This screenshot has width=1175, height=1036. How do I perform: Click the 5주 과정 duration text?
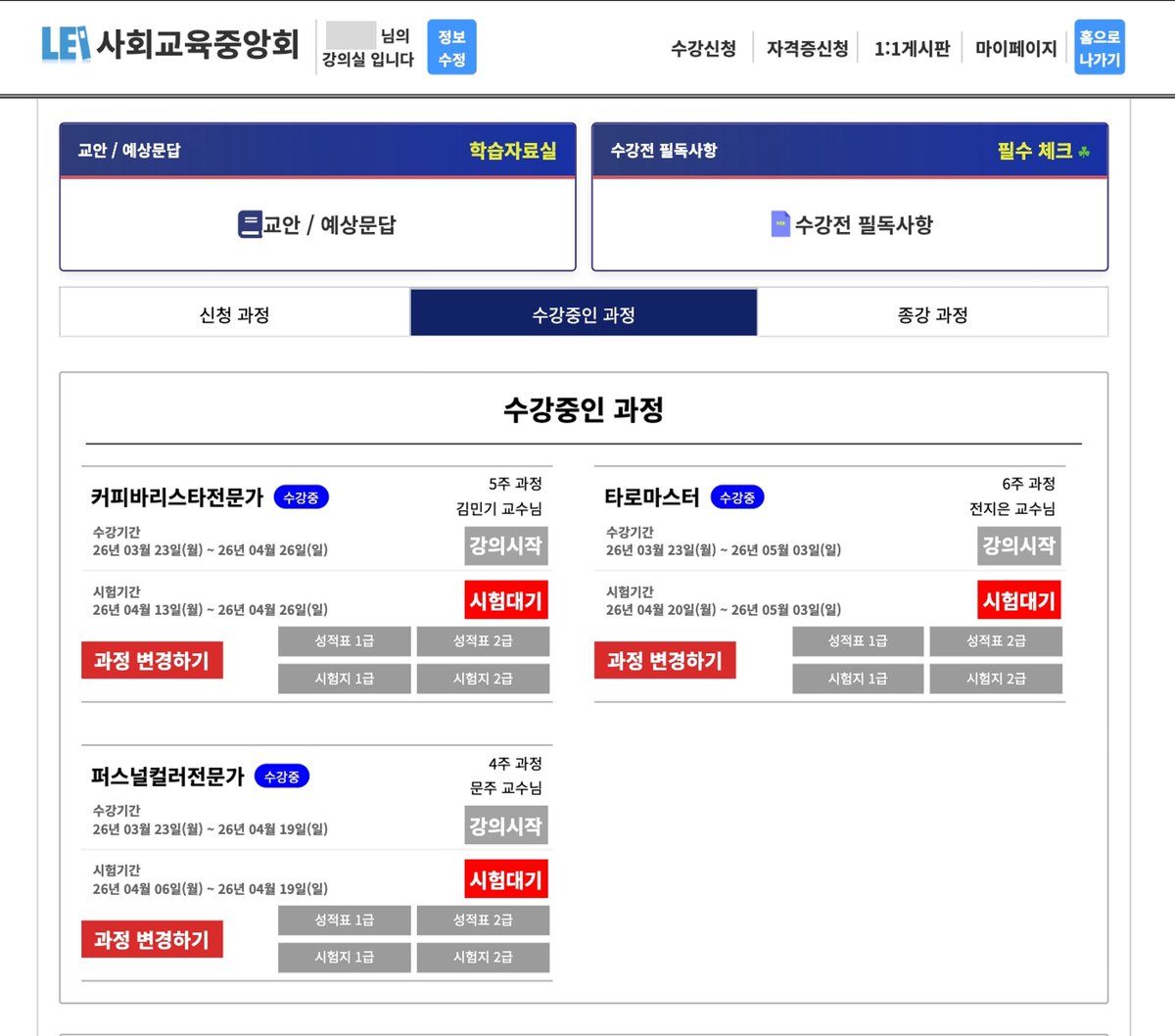click(515, 484)
